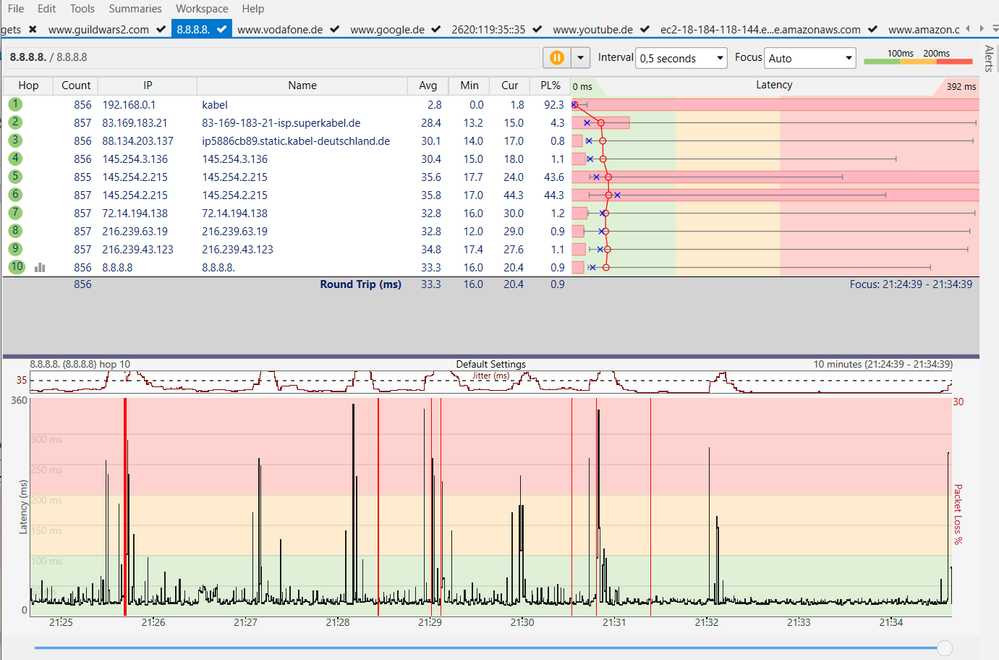Image resolution: width=999 pixels, height=660 pixels.
Task: Open the dropdown arrow beside the pause button
Action: click(580, 58)
